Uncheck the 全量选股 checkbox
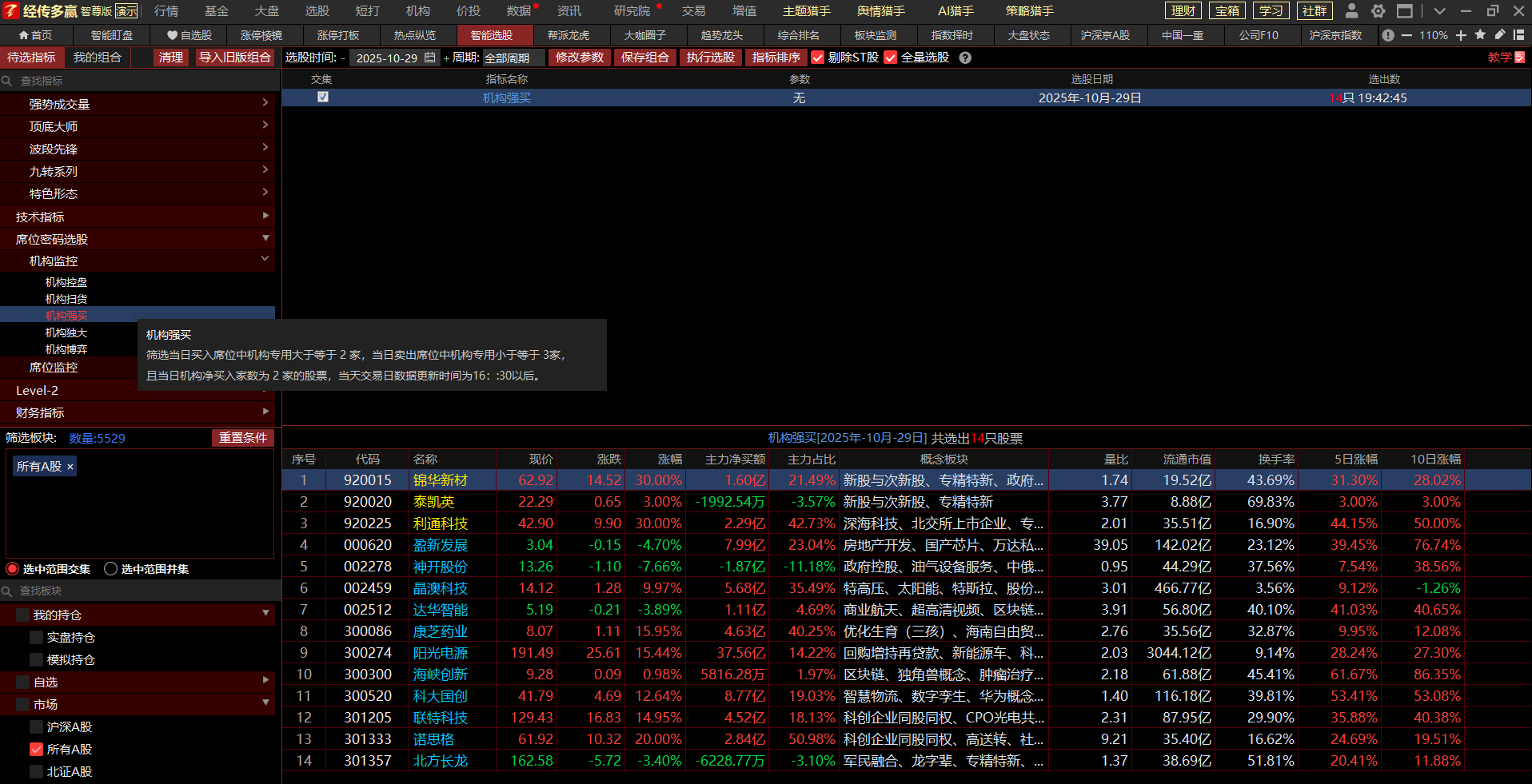Screen dimensions: 1532x784 (x=890, y=58)
